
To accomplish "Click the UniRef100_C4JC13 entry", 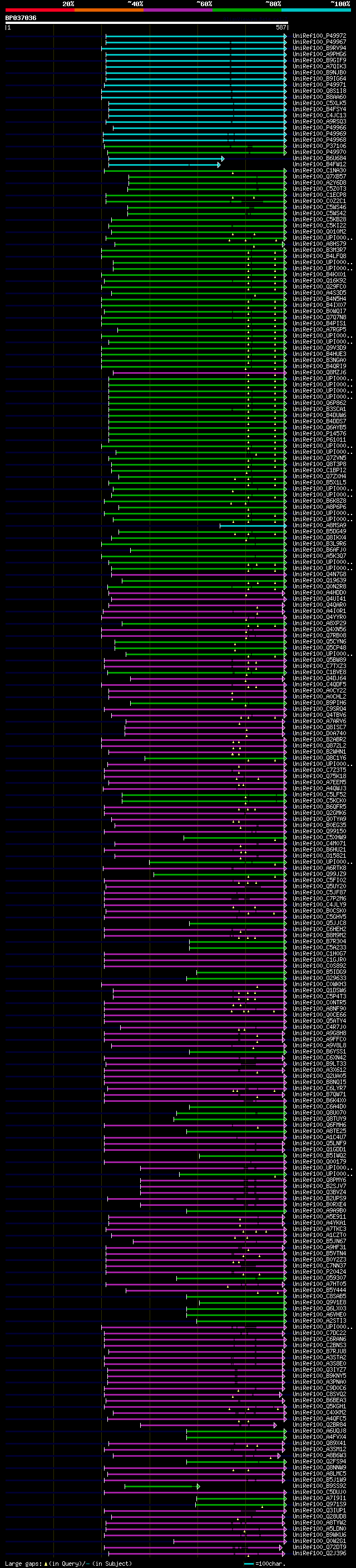I will click(x=319, y=115).
